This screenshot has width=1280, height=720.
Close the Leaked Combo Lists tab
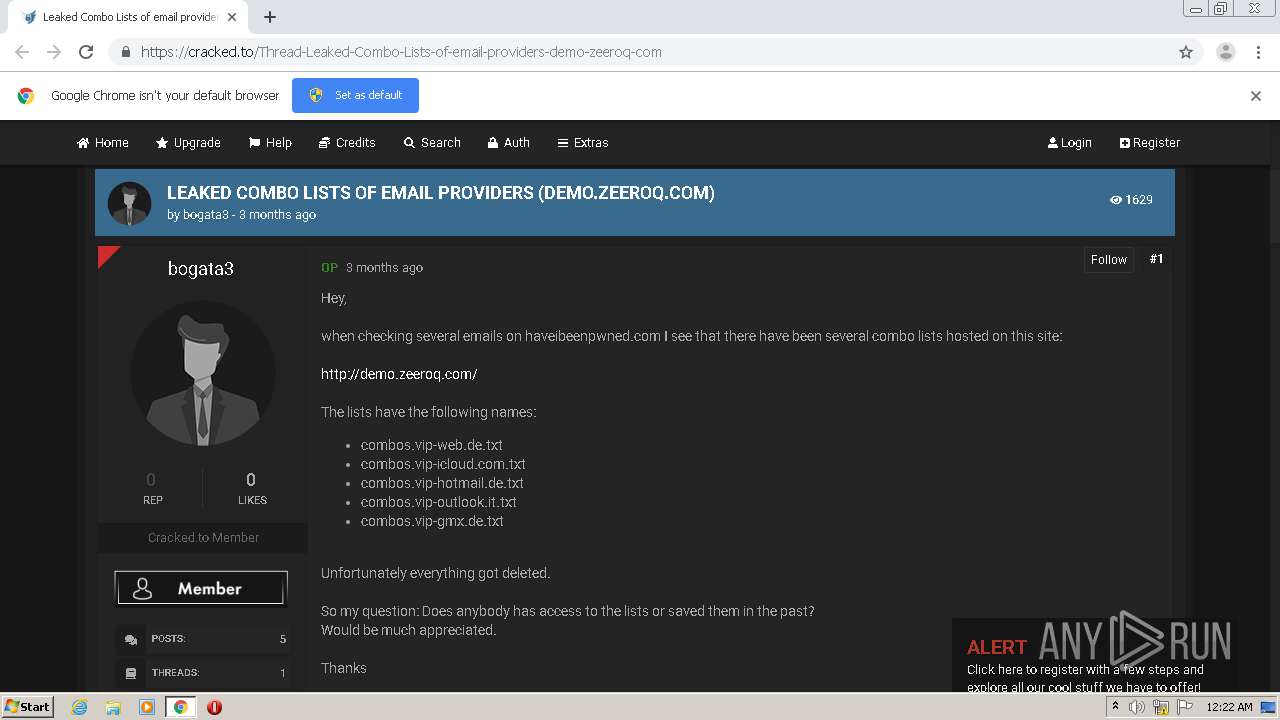coord(232,17)
